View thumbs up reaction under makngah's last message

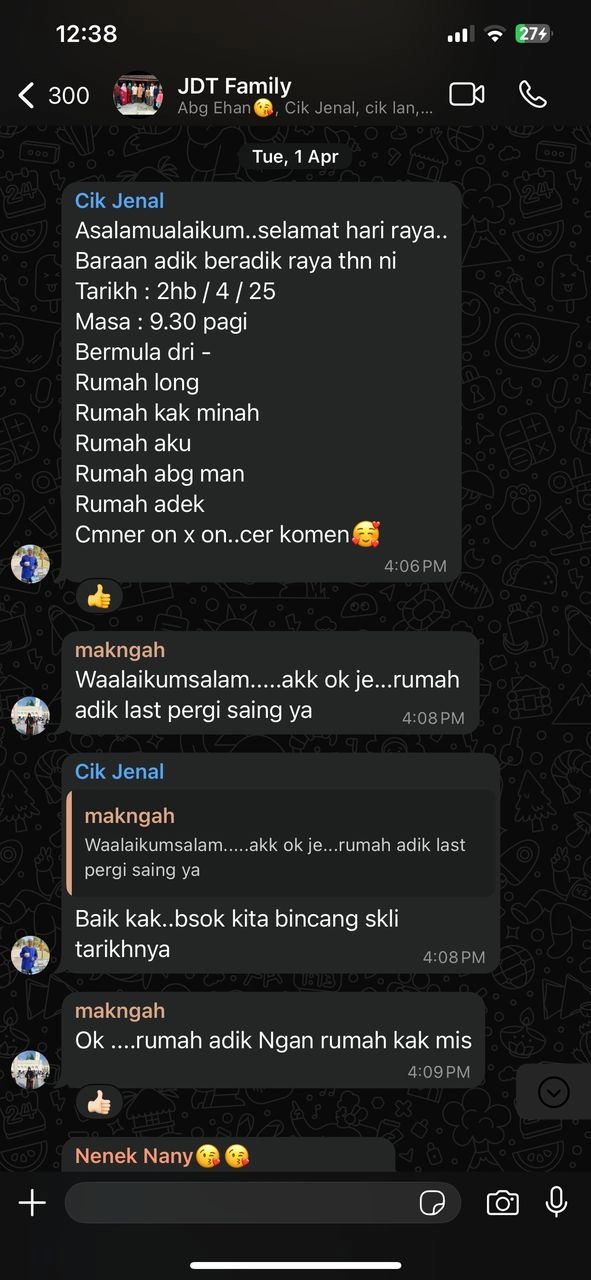(99, 1103)
